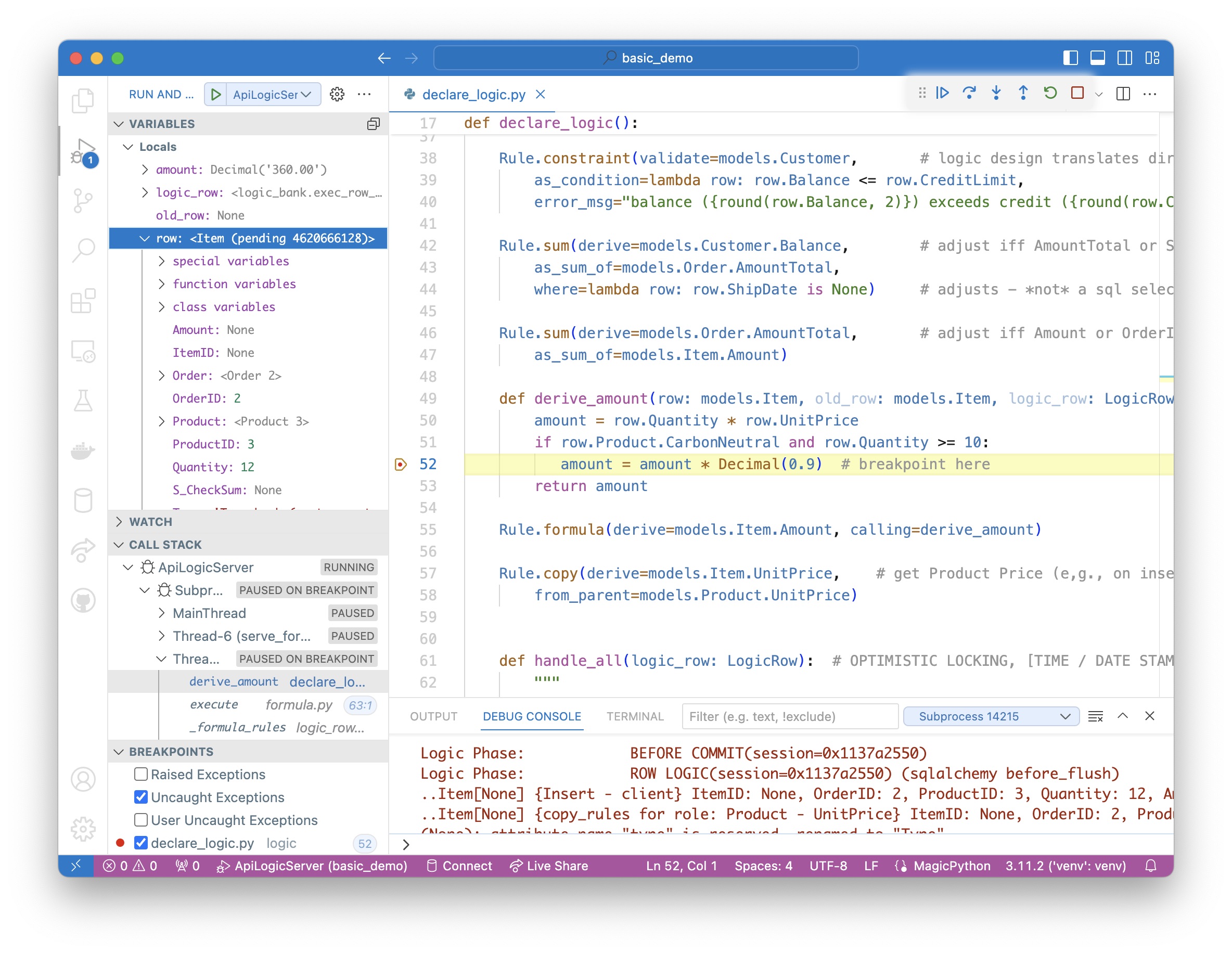The height and width of the screenshot is (954, 1232).
Task: Clear the debug console output
Action: [1095, 716]
